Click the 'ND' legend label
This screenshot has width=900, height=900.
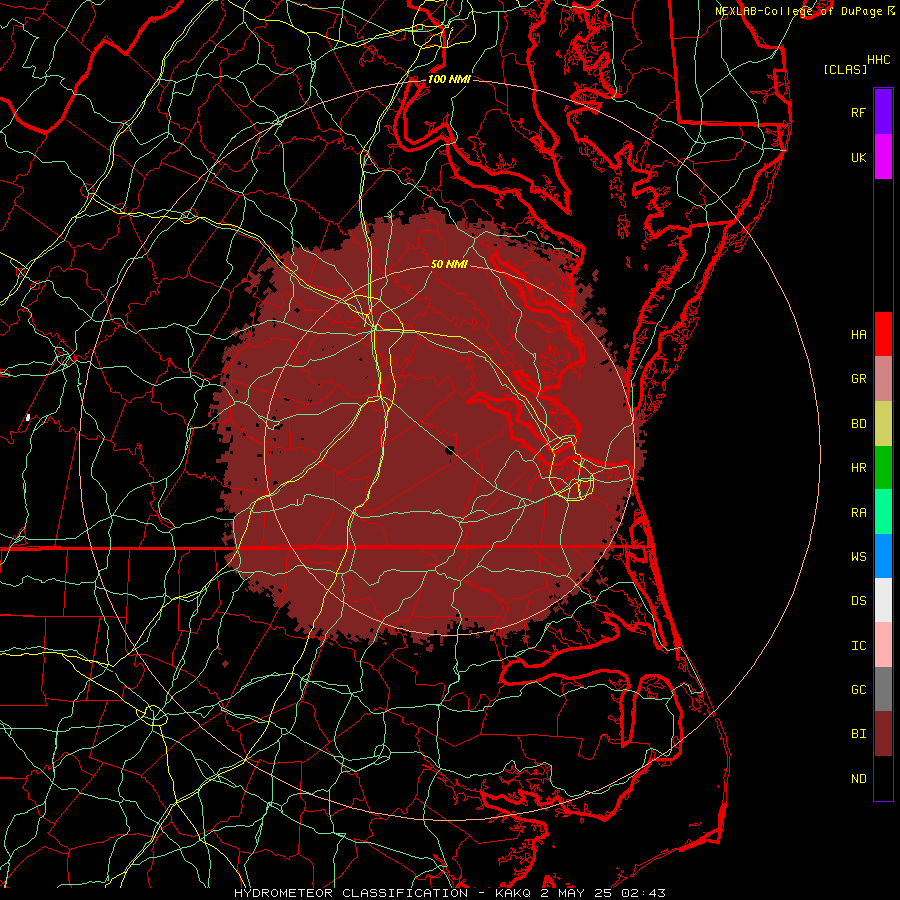(x=858, y=779)
